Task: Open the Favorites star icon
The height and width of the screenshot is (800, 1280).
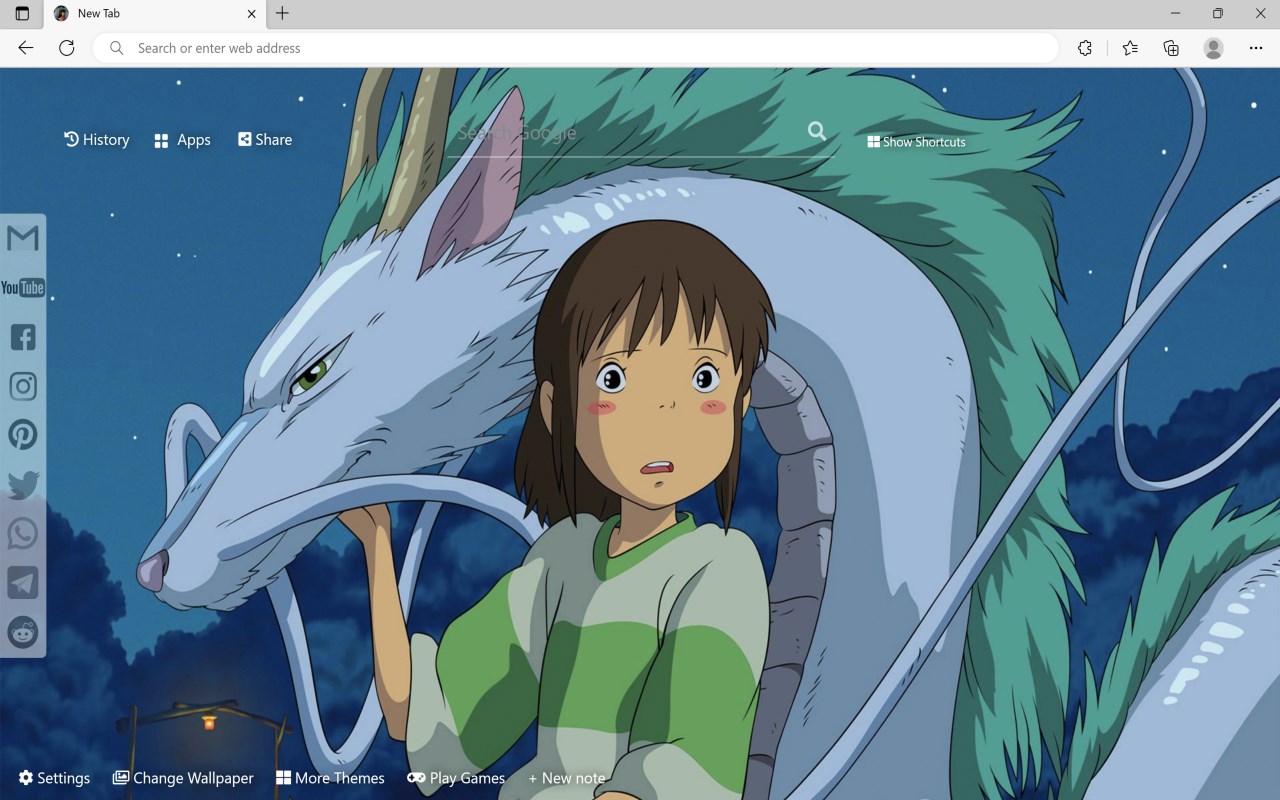Action: pos(1130,48)
